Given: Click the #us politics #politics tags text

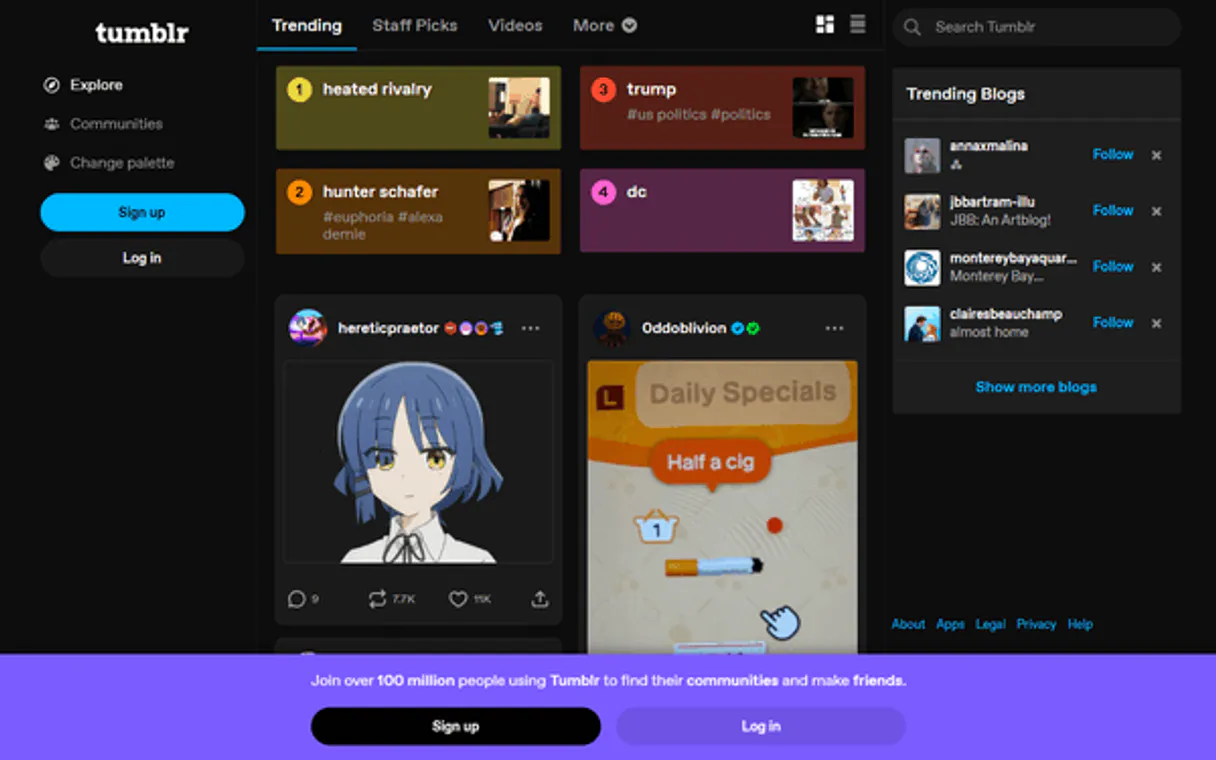Looking at the screenshot, I should 699,115.
